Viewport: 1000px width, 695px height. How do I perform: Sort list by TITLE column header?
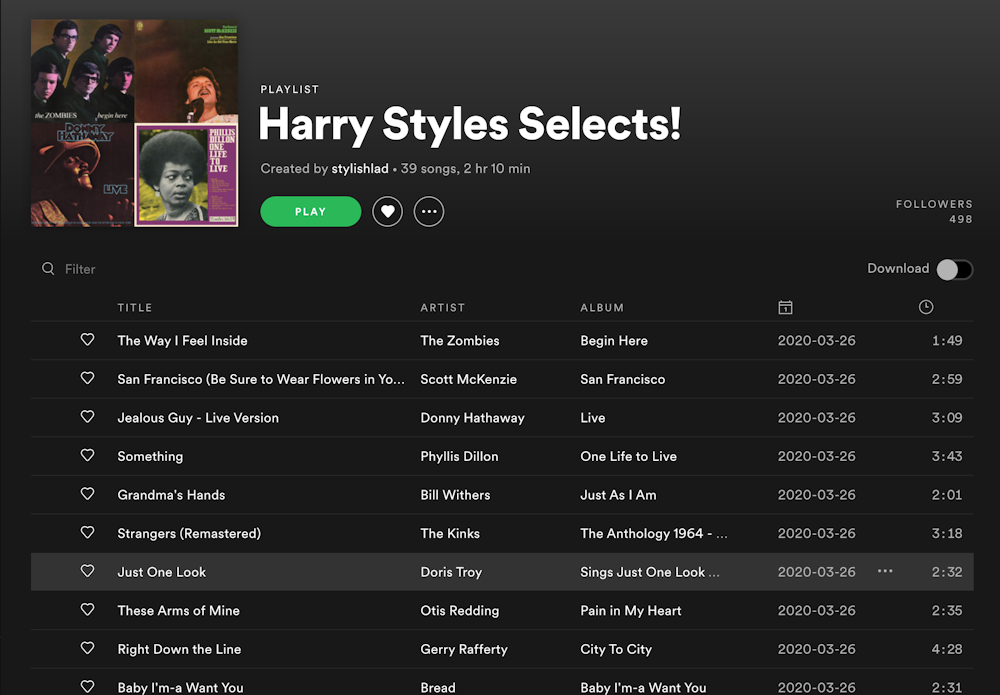point(135,307)
